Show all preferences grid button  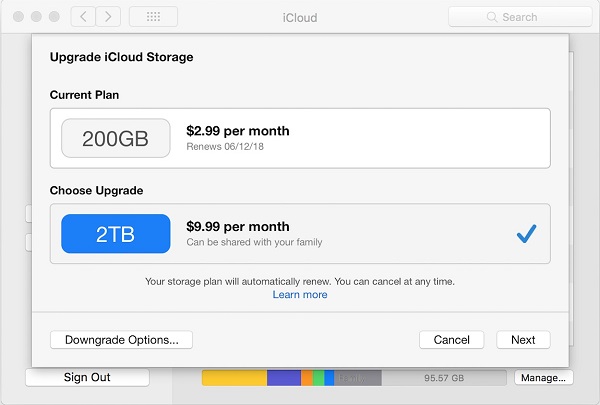tap(153, 16)
